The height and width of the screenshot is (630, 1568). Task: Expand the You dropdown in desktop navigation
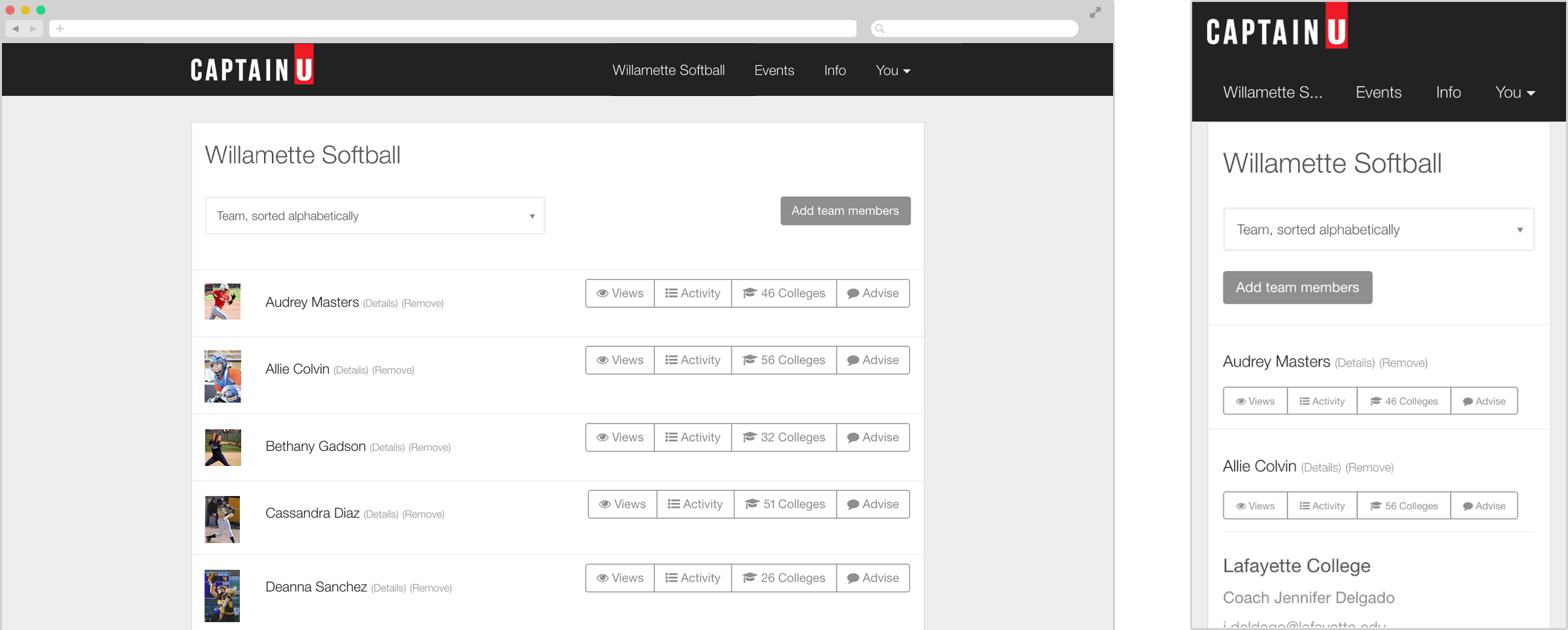893,71
